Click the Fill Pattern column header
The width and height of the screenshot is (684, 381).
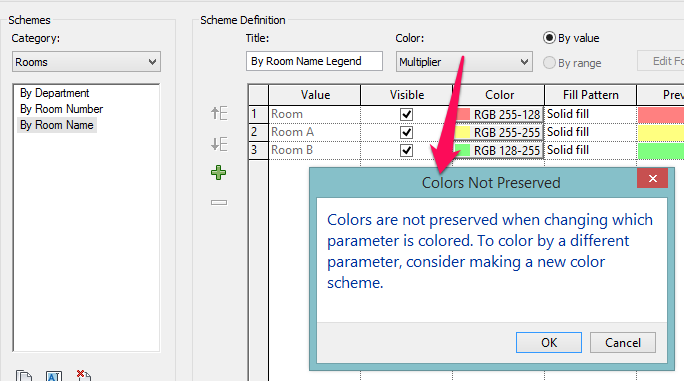click(x=590, y=95)
